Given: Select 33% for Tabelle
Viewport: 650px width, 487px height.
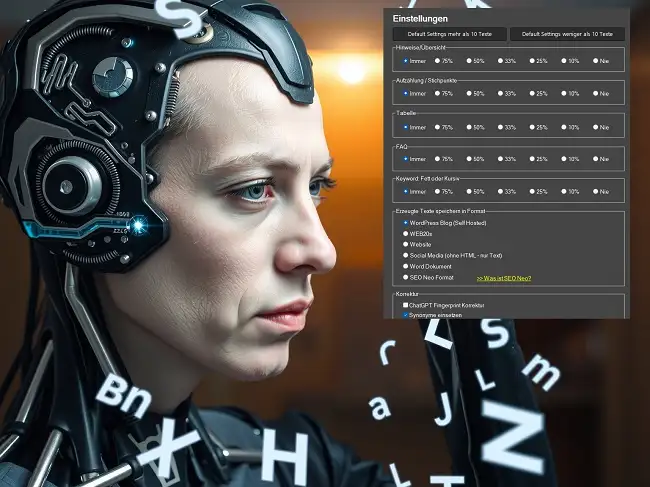Looking at the screenshot, I should [x=500, y=127].
